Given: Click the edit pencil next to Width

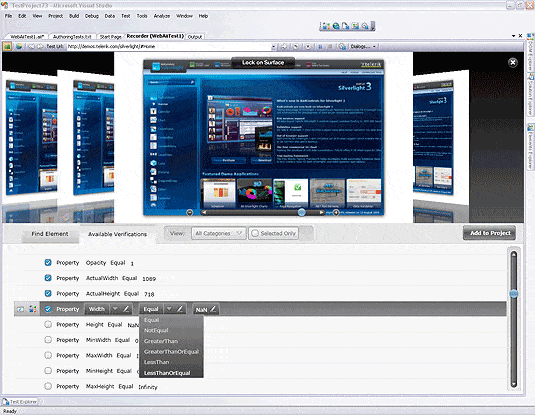Looking at the screenshot, I should 126,309.
